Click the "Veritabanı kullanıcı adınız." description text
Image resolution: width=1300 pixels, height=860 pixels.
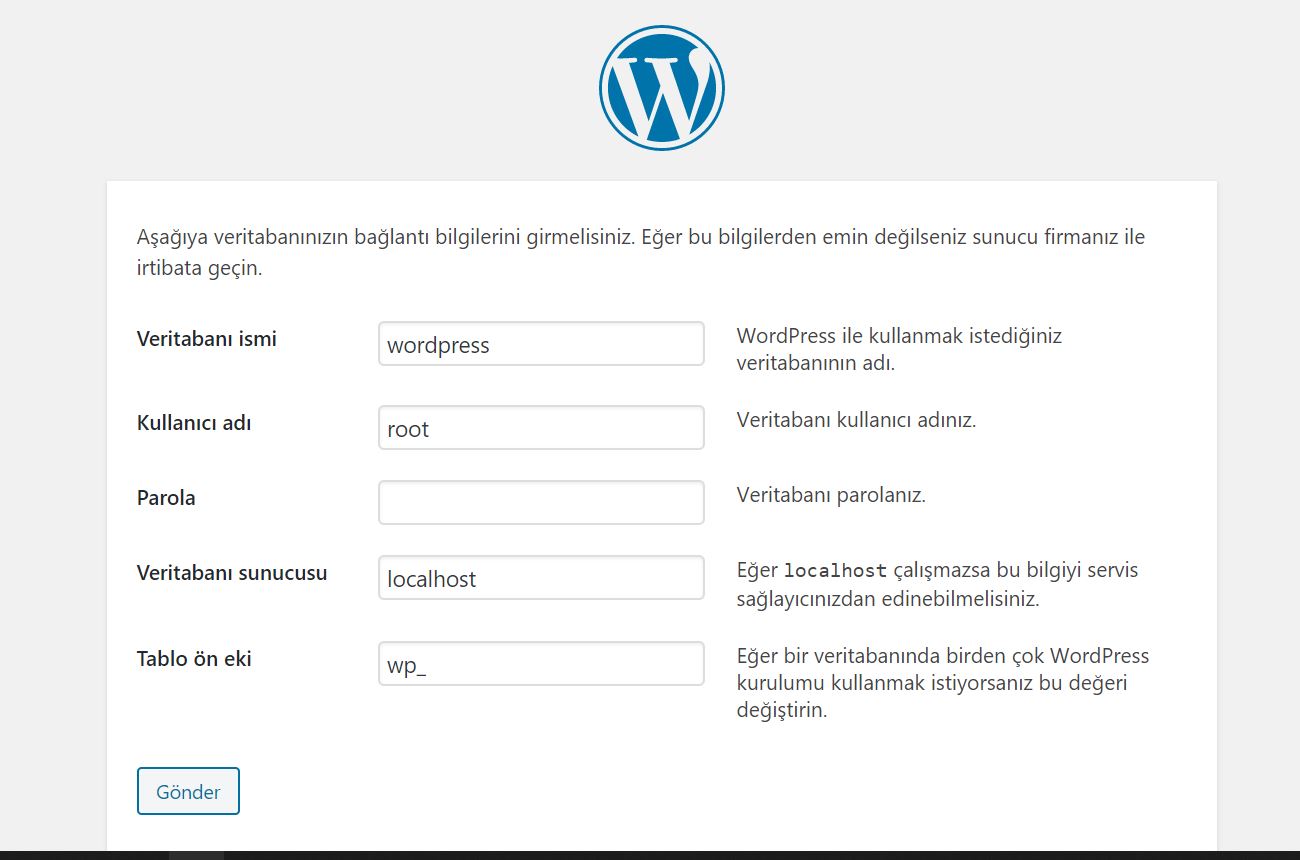coord(856,420)
